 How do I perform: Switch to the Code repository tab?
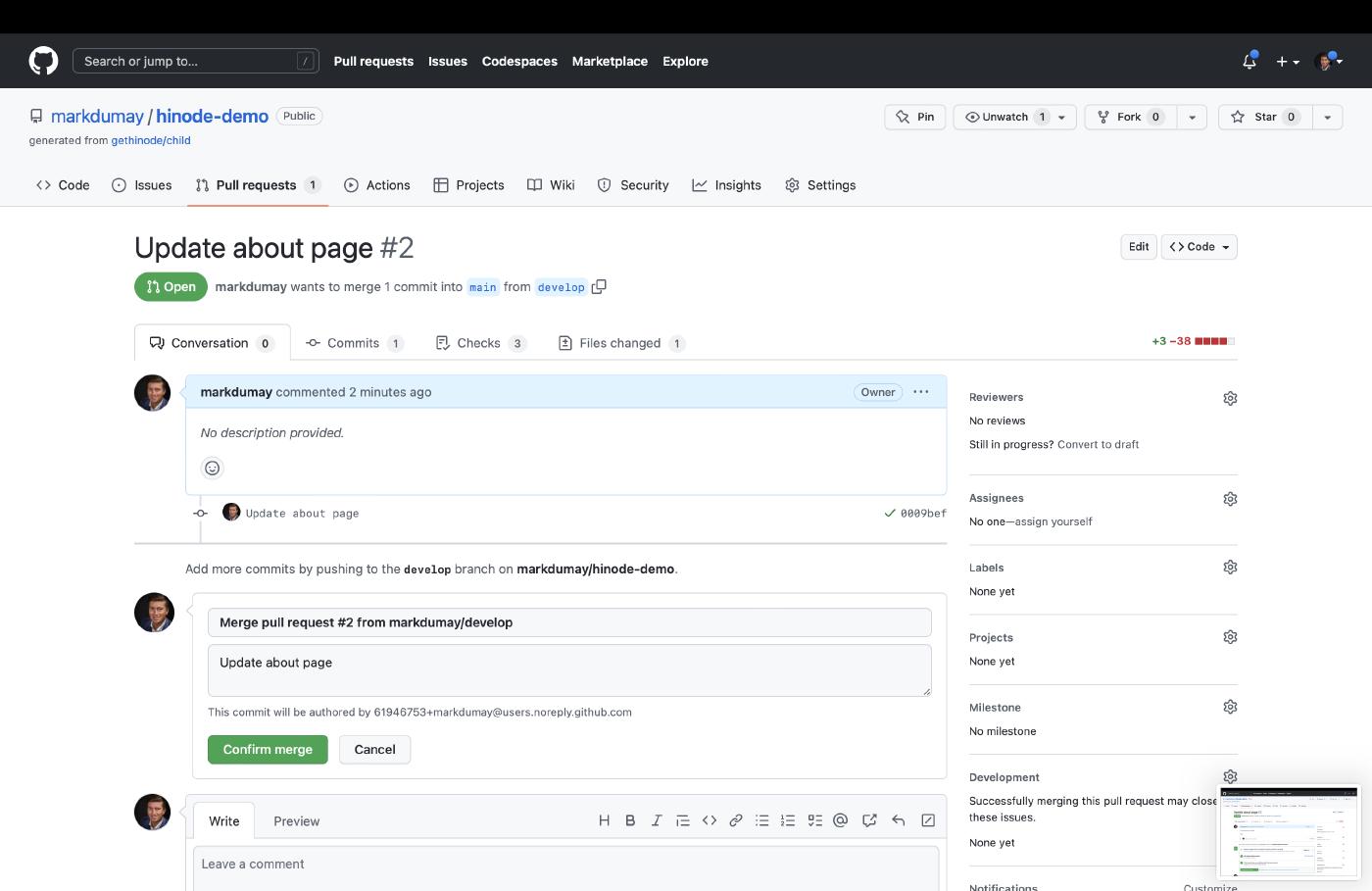point(63,185)
